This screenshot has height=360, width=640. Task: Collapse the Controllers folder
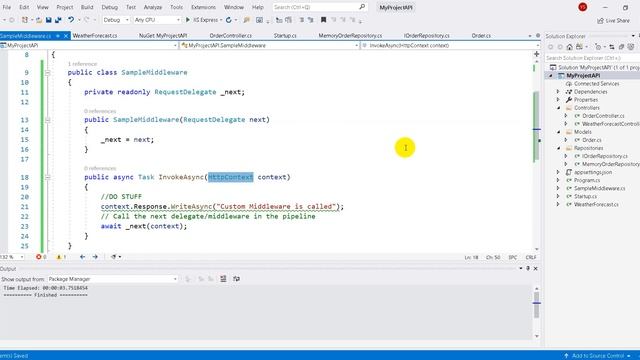[558, 108]
